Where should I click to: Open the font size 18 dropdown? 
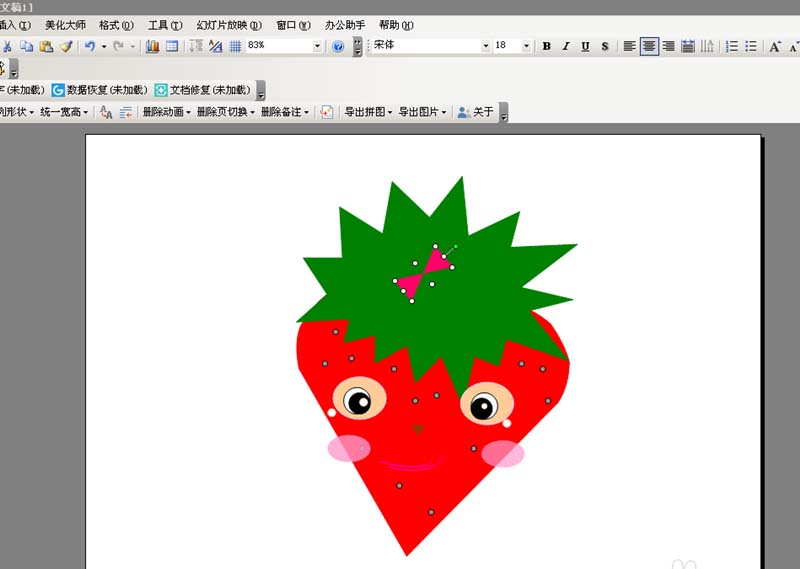point(526,46)
